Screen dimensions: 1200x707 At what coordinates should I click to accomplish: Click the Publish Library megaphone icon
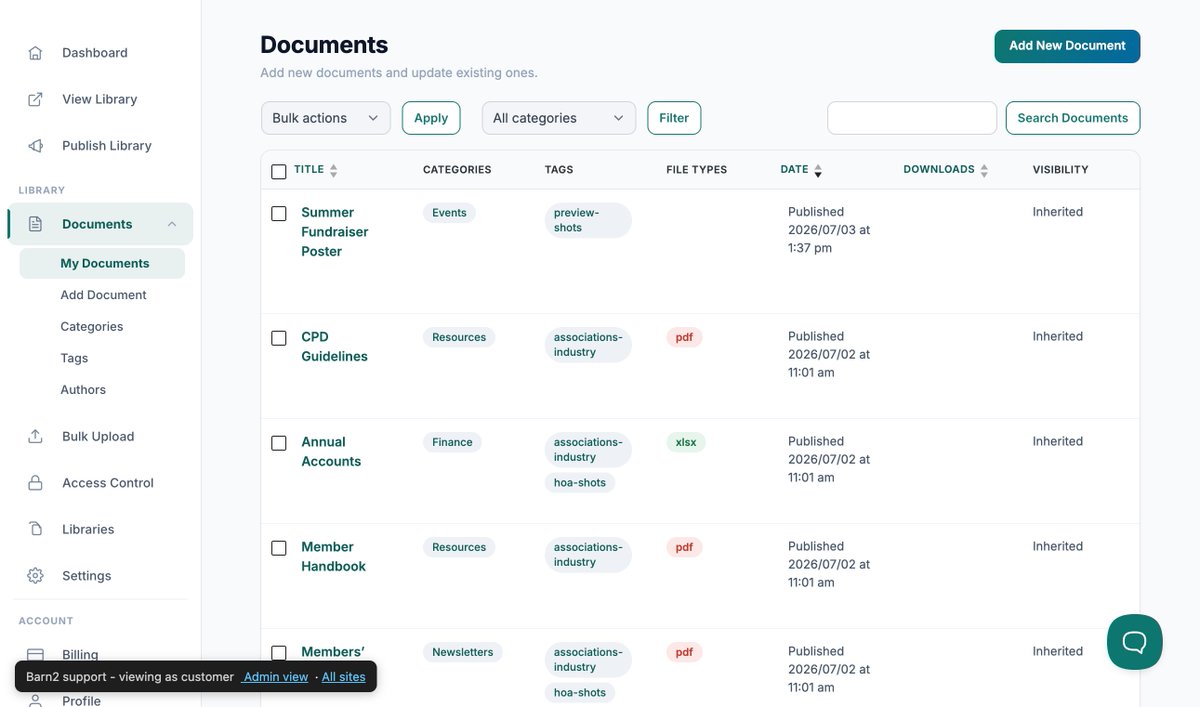click(x=36, y=146)
